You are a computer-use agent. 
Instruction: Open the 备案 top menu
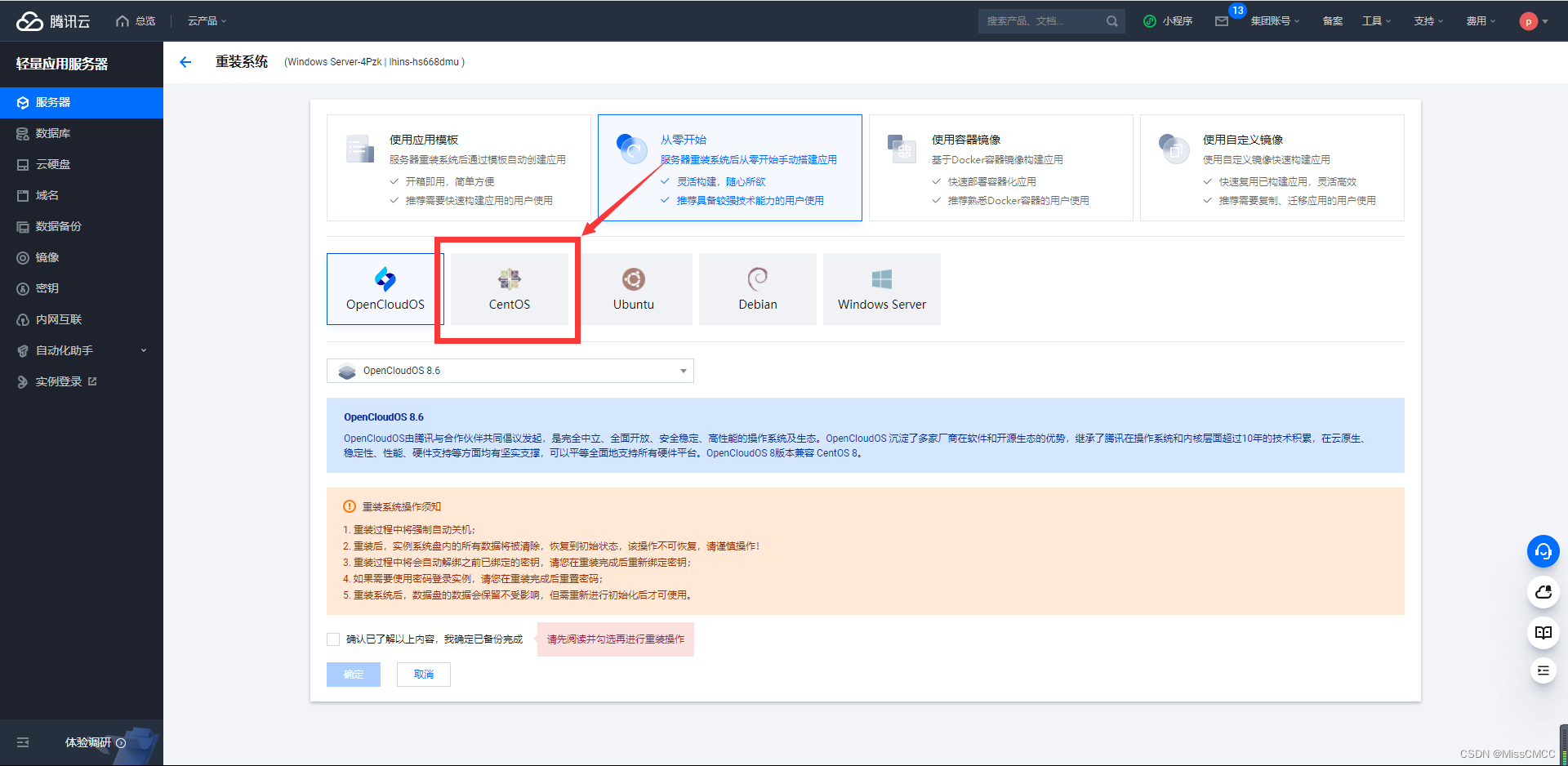(1333, 21)
